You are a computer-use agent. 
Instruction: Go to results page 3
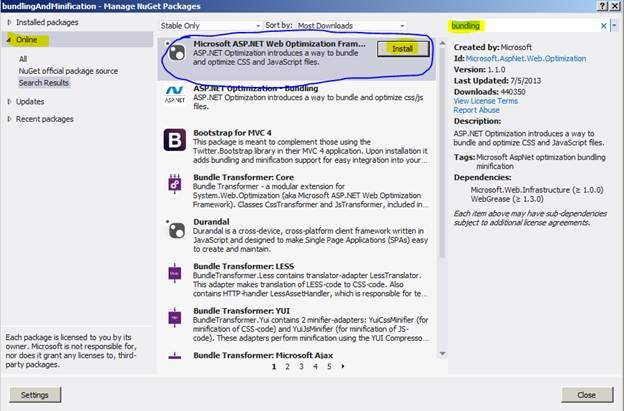301,366
